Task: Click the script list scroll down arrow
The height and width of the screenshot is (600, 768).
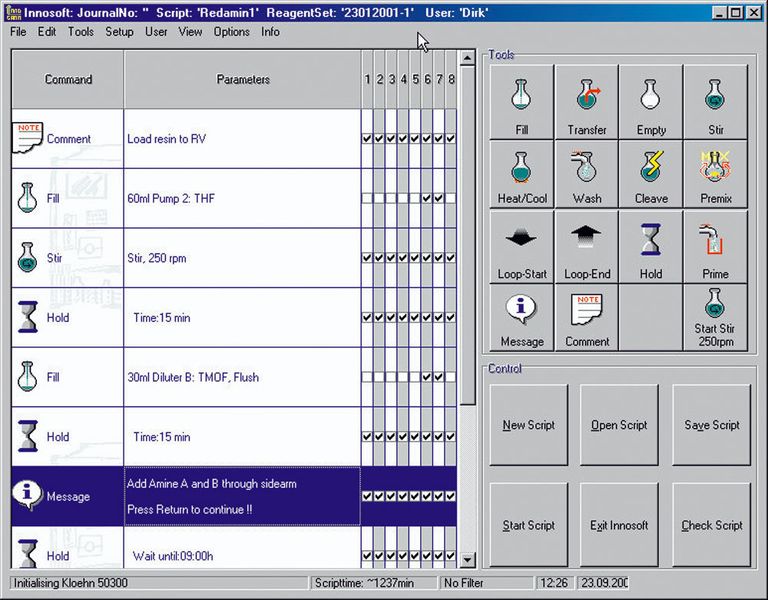Action: click(x=467, y=559)
